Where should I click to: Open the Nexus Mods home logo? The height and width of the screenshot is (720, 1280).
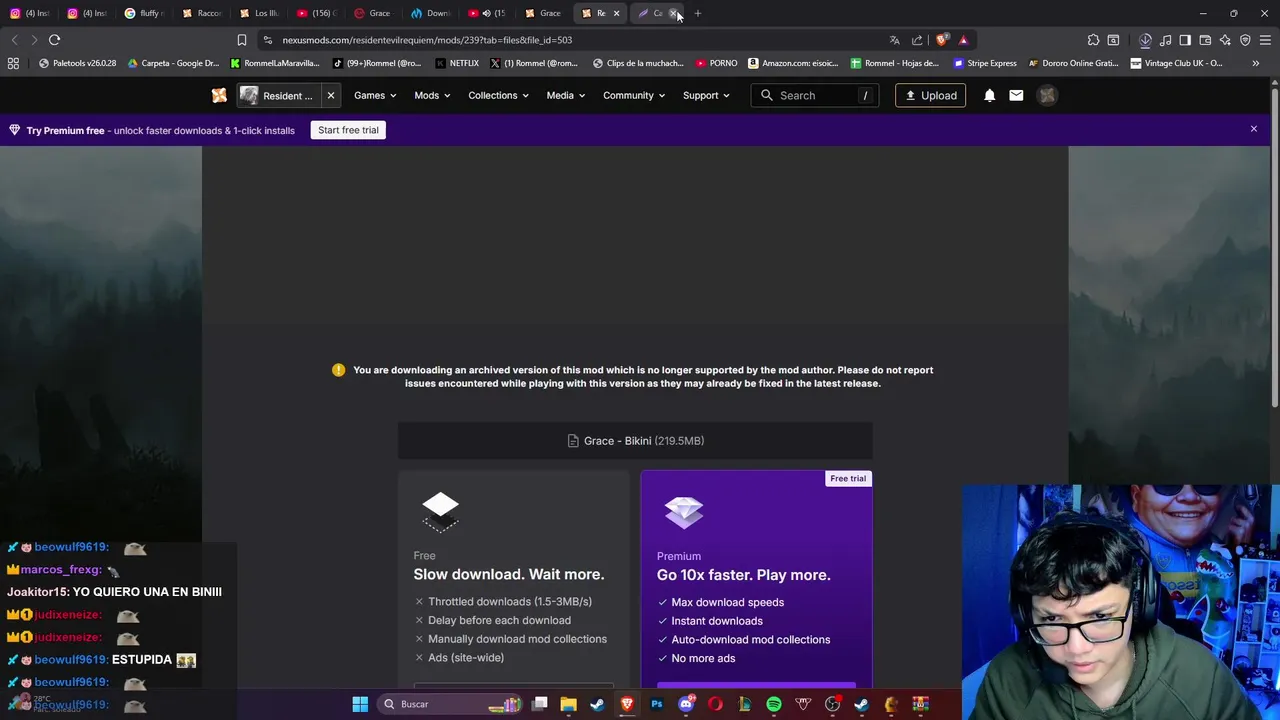[219, 95]
